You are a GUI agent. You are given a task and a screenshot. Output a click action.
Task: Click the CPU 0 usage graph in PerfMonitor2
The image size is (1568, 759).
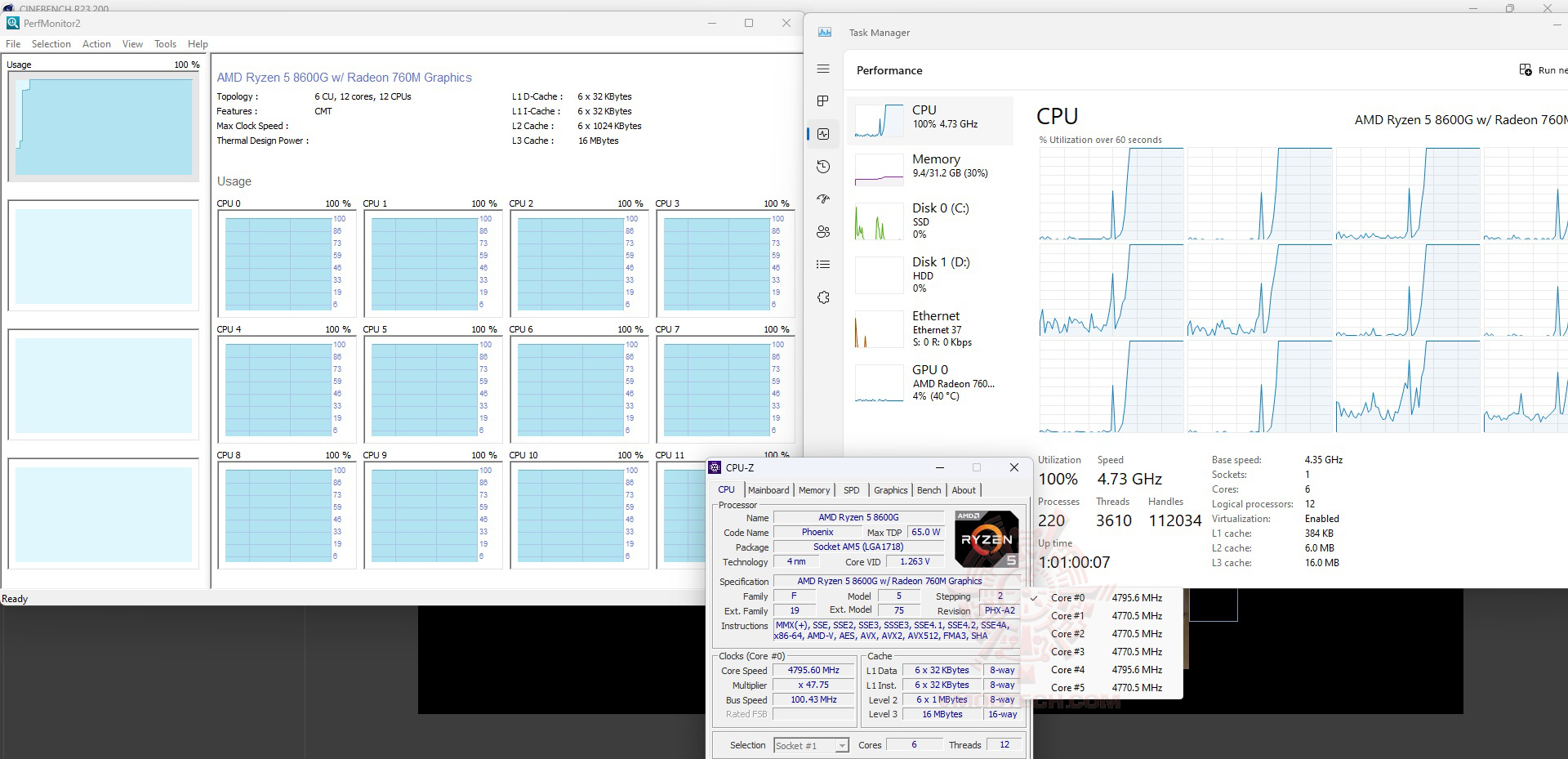coord(285,264)
